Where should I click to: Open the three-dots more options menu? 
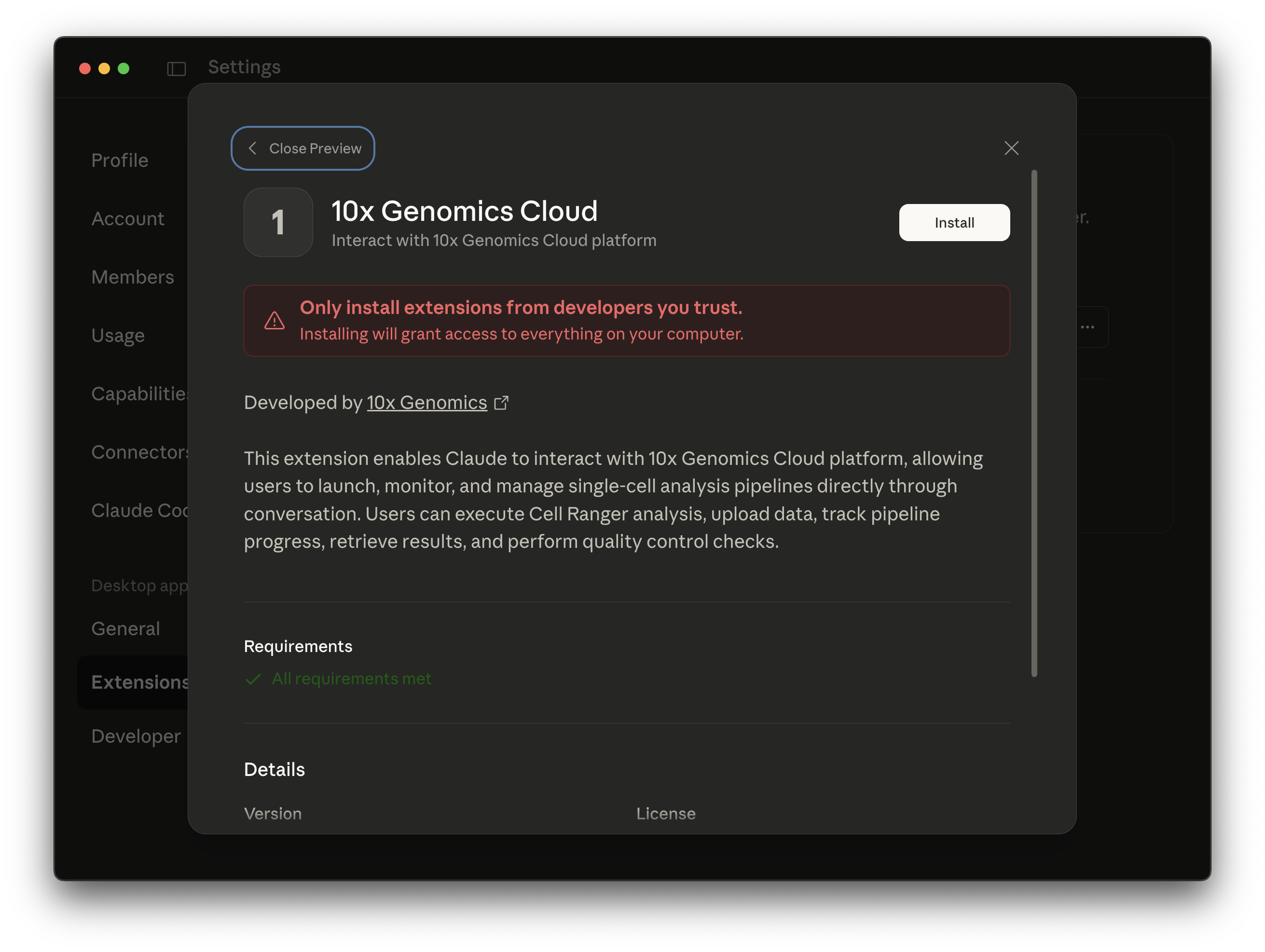(1087, 327)
